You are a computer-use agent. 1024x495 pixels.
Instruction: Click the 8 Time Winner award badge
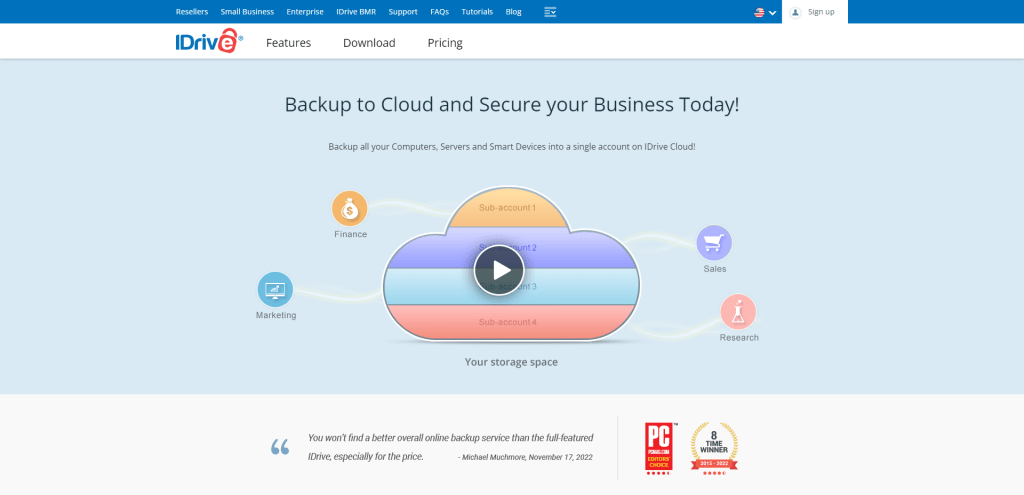point(714,449)
